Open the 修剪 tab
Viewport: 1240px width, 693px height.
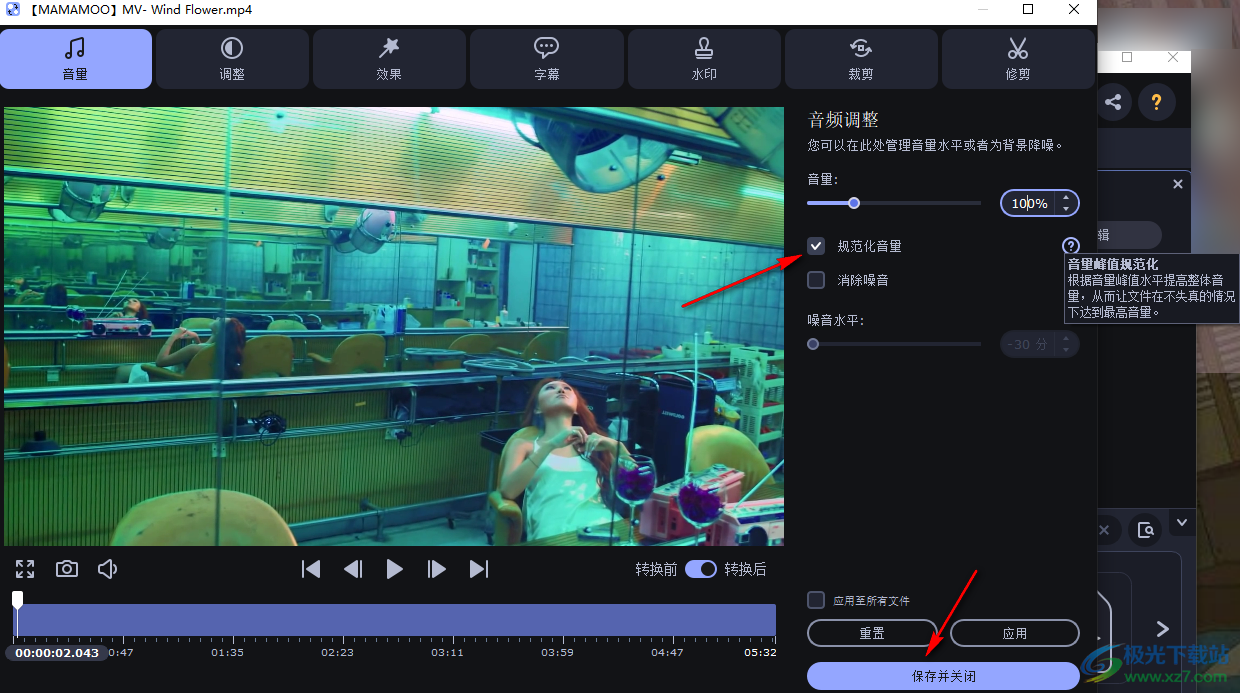pos(1018,59)
